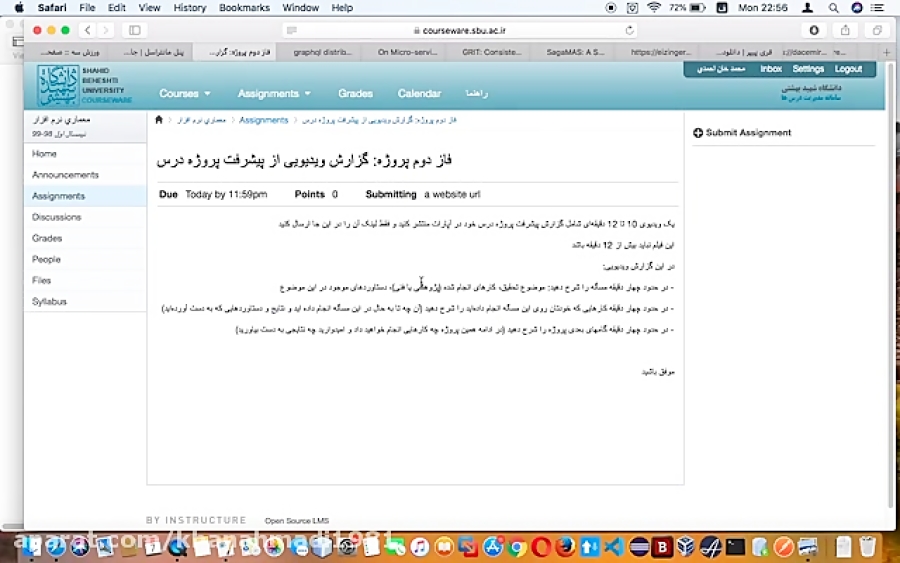Click the courseware.sbu.ac.ir address bar
900x563 pixels.
(462, 30)
